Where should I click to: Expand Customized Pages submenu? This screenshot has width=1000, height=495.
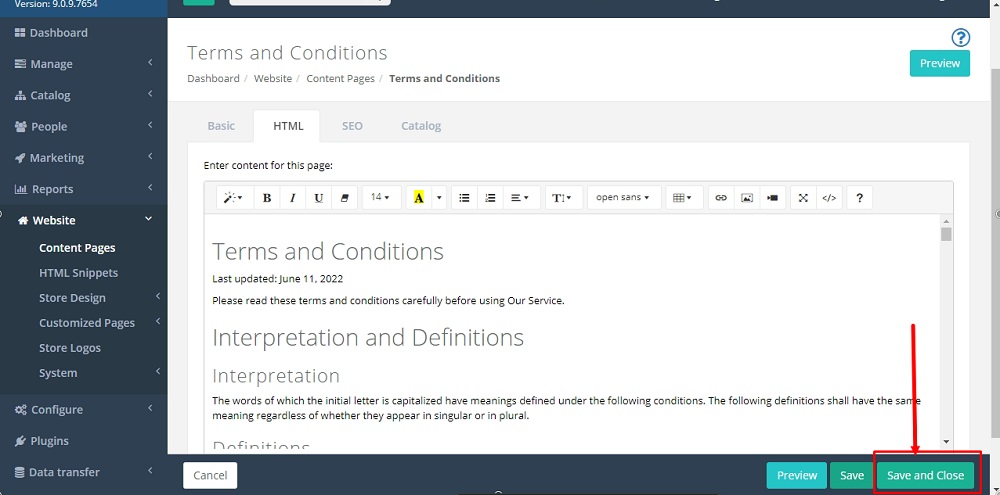click(84, 323)
